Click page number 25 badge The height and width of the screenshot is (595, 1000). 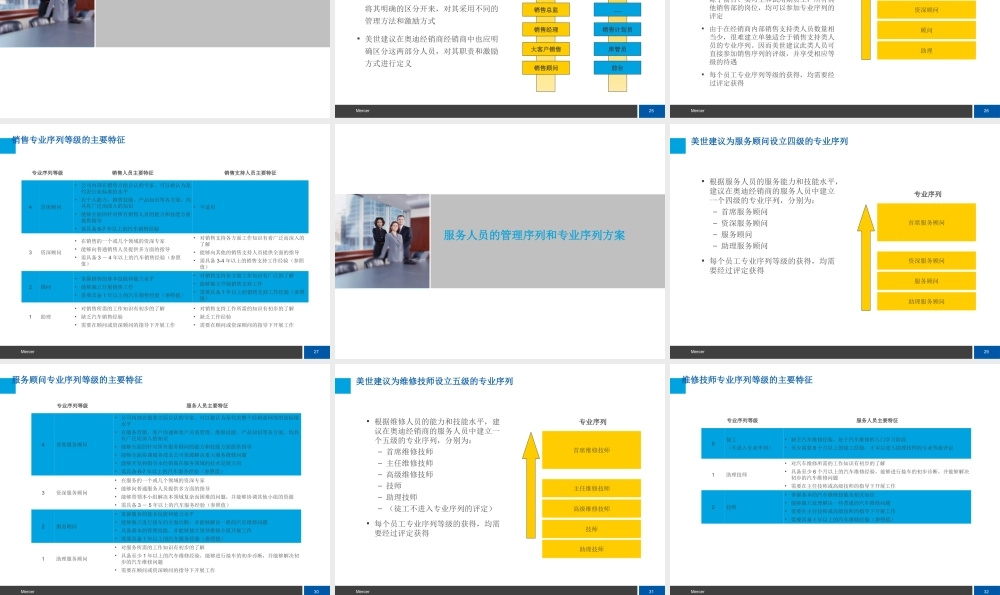[651, 111]
